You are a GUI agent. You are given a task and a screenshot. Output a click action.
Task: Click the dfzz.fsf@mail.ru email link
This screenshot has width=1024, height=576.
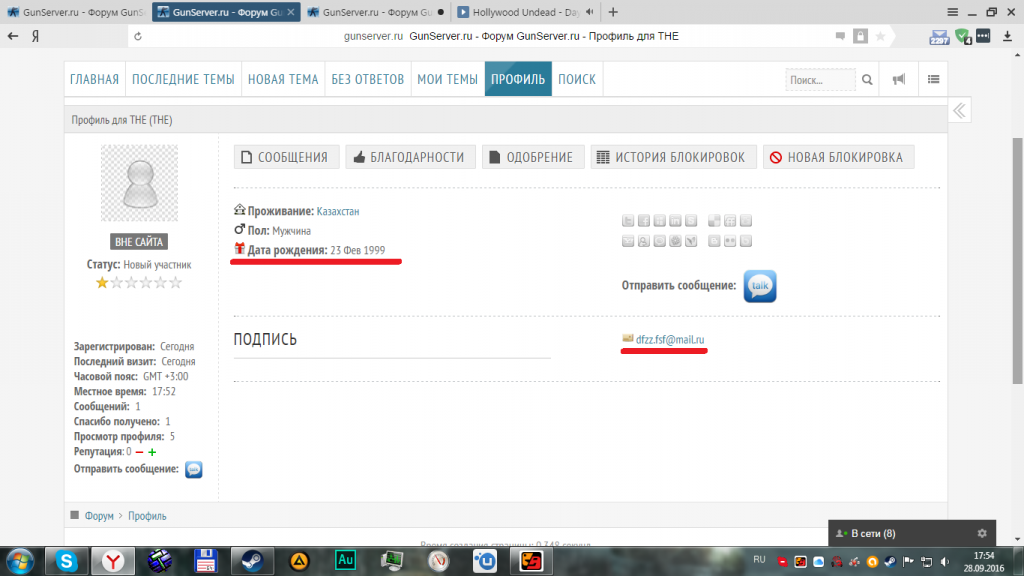670,340
